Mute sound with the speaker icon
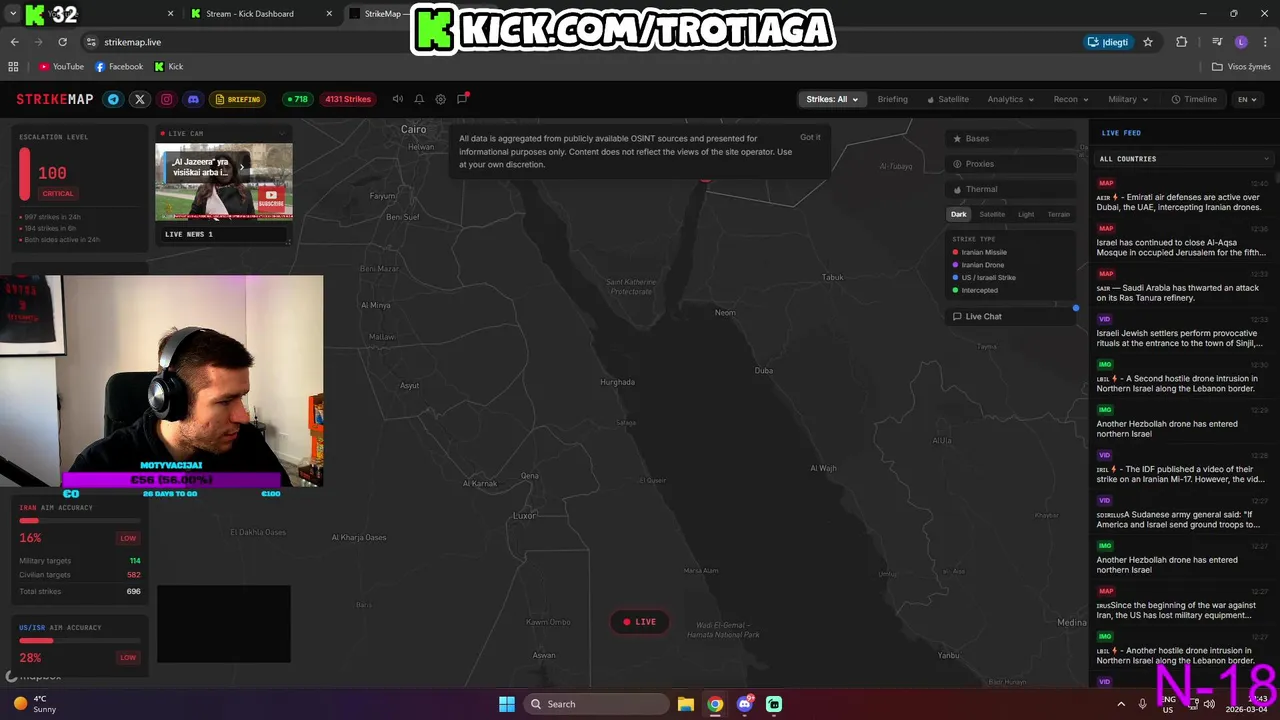 tap(397, 99)
